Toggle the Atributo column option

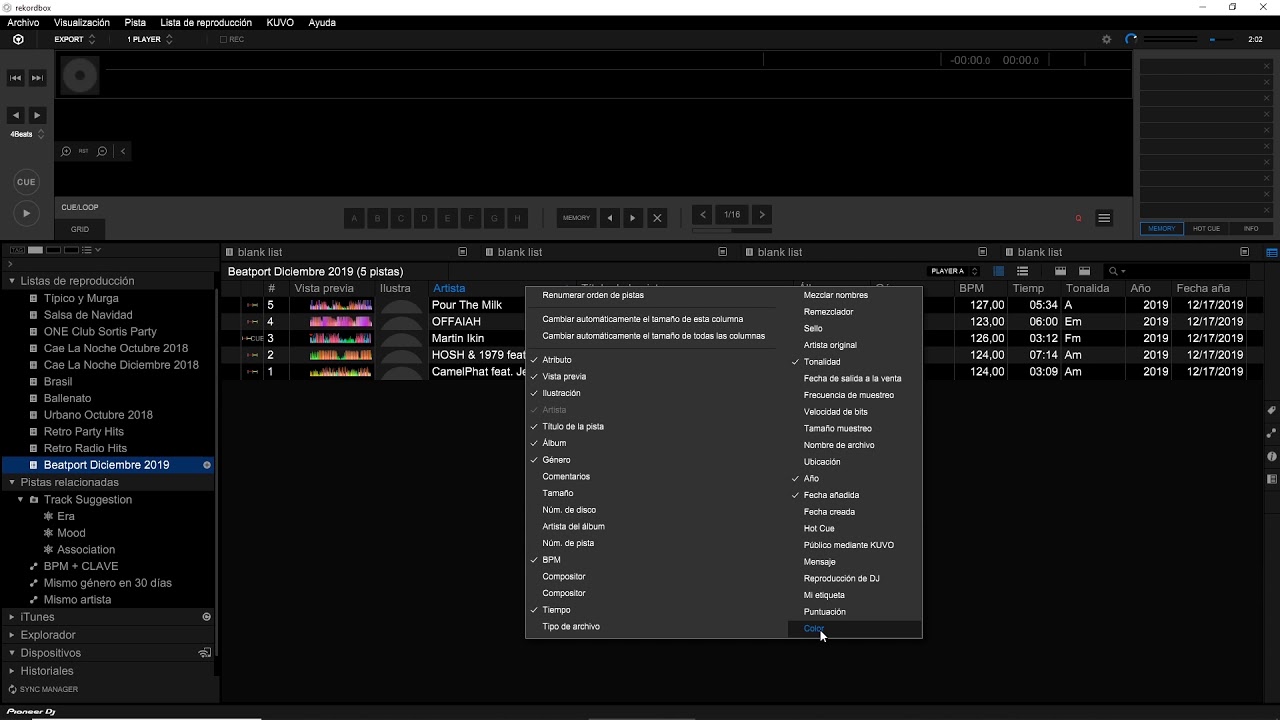557,360
